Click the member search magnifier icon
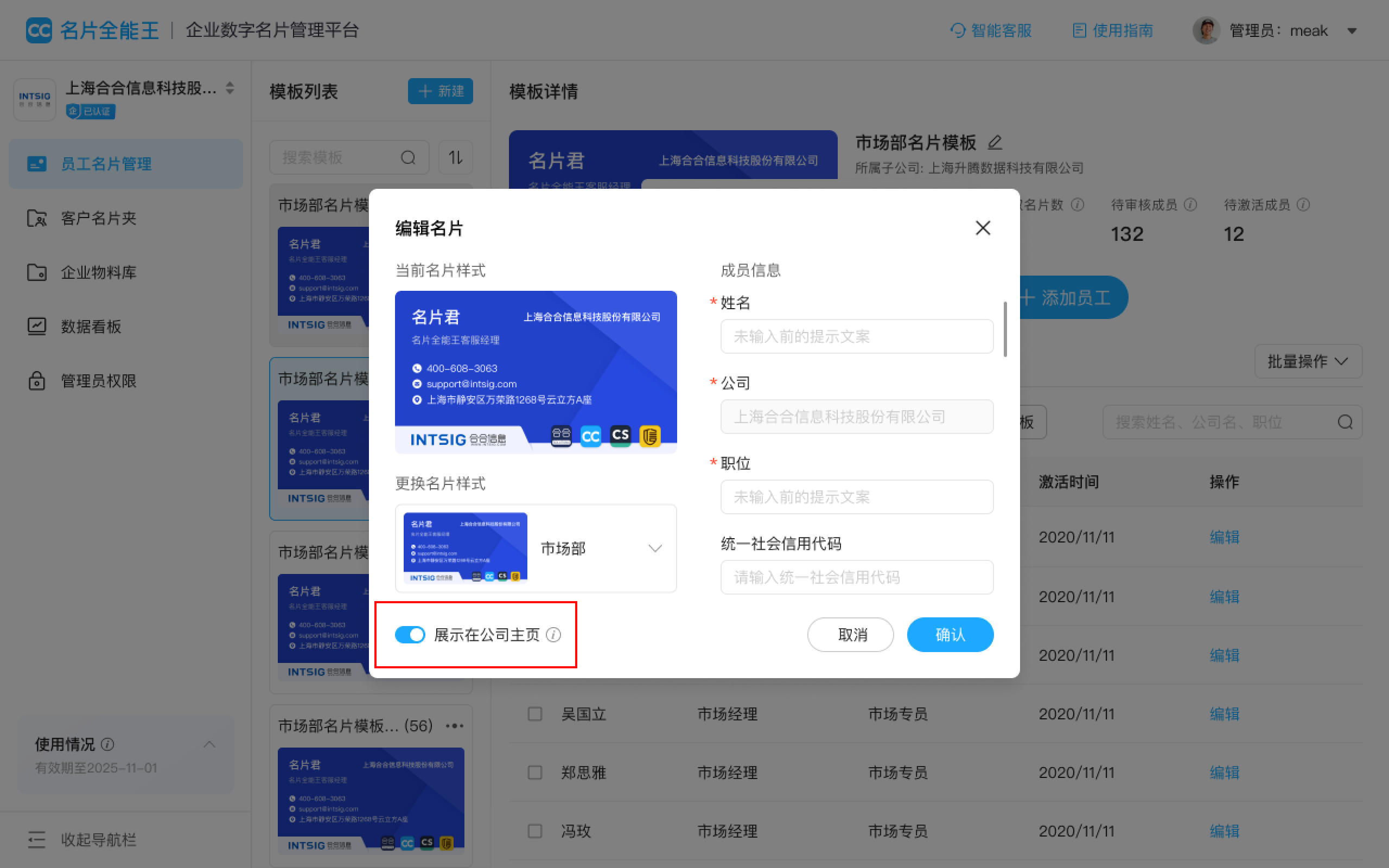The width and height of the screenshot is (1389, 868). click(x=1346, y=423)
